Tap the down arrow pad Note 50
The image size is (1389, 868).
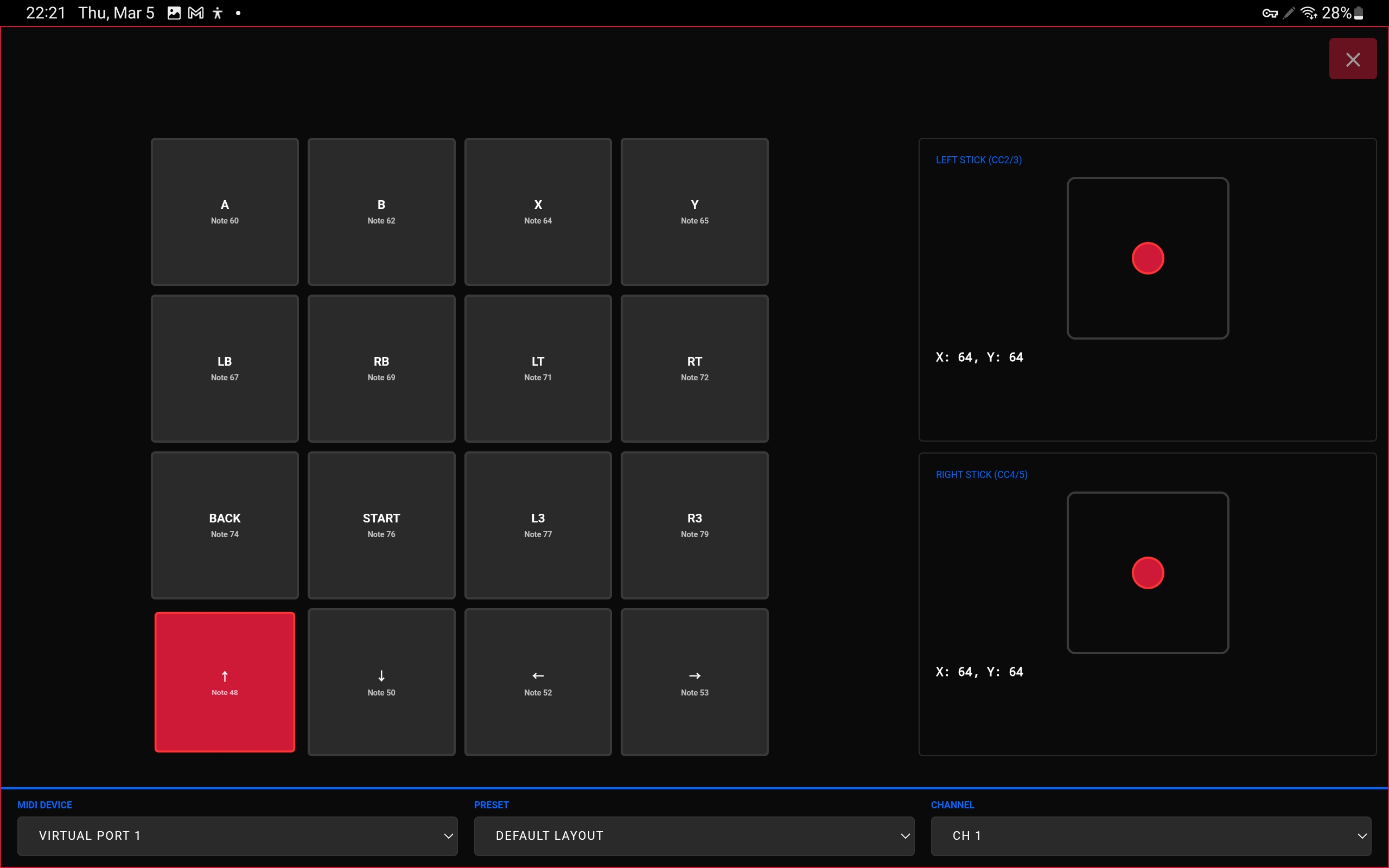pyautogui.click(x=381, y=682)
